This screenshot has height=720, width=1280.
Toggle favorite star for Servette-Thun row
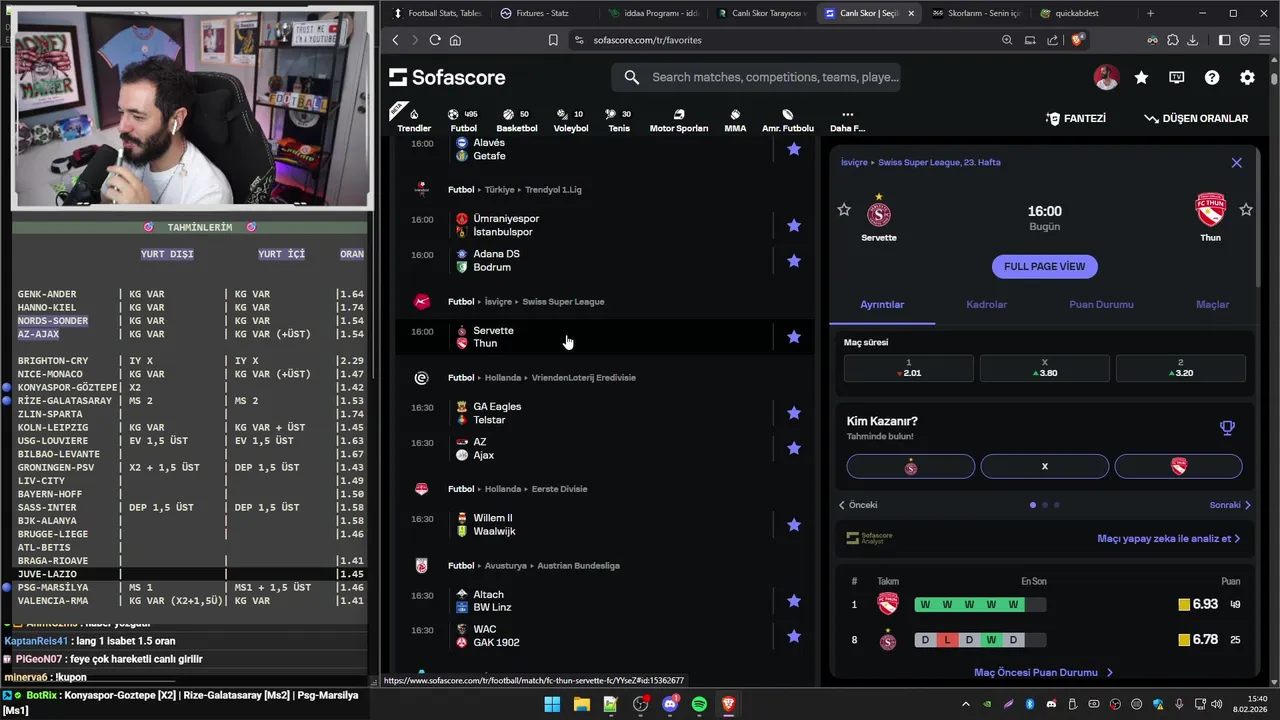click(x=794, y=337)
